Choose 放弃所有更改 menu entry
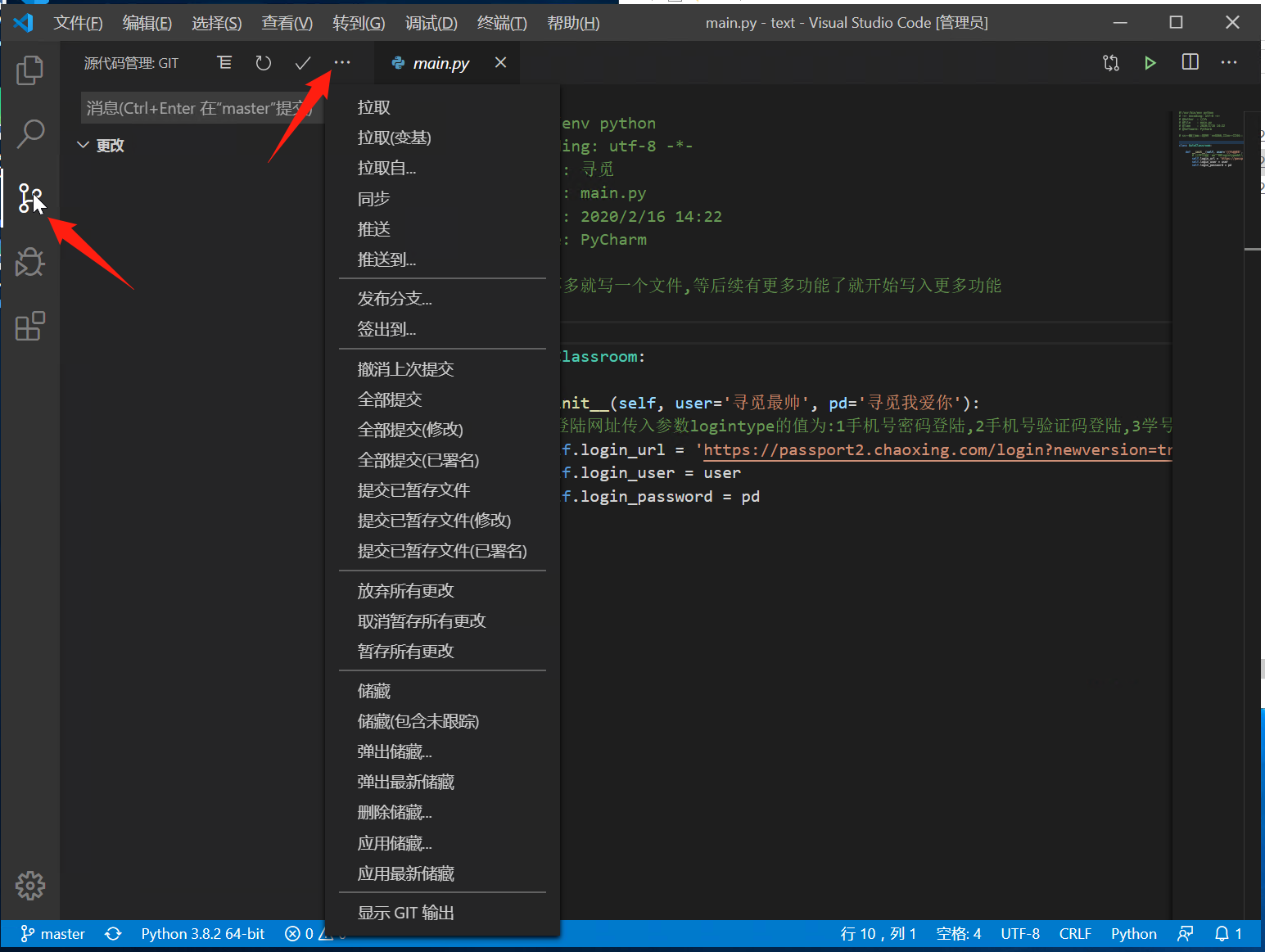This screenshot has width=1265, height=952. 442,591
